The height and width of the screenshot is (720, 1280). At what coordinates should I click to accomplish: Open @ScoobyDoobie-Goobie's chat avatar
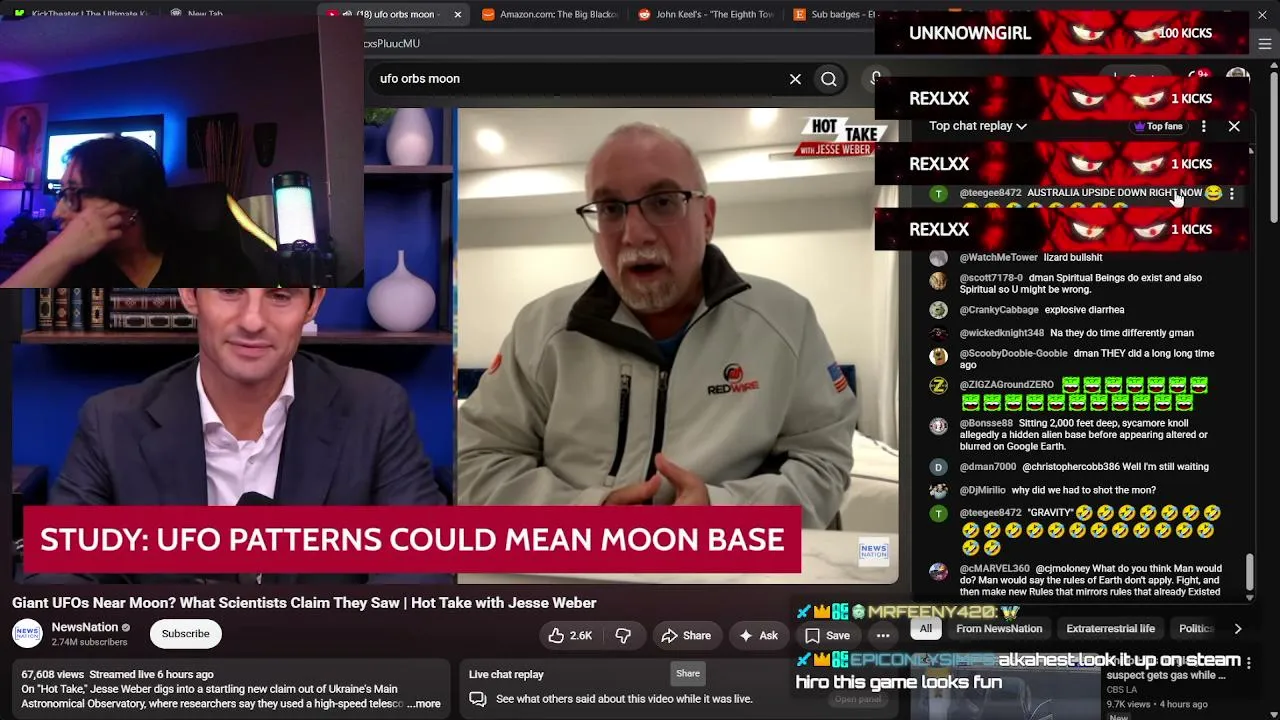(938, 356)
